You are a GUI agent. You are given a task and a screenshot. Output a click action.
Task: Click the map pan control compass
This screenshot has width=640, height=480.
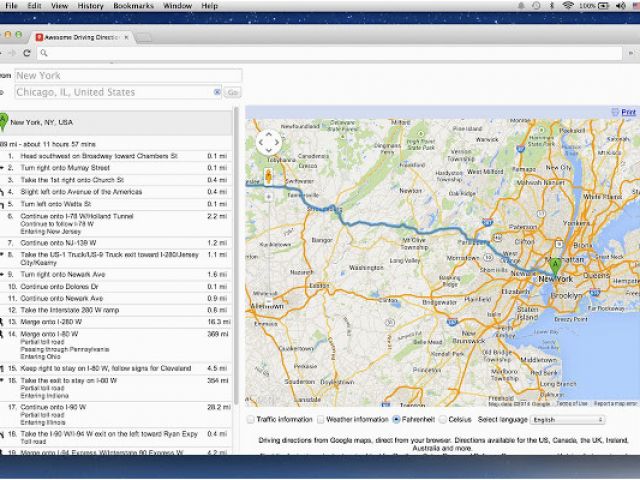pyautogui.click(x=269, y=142)
